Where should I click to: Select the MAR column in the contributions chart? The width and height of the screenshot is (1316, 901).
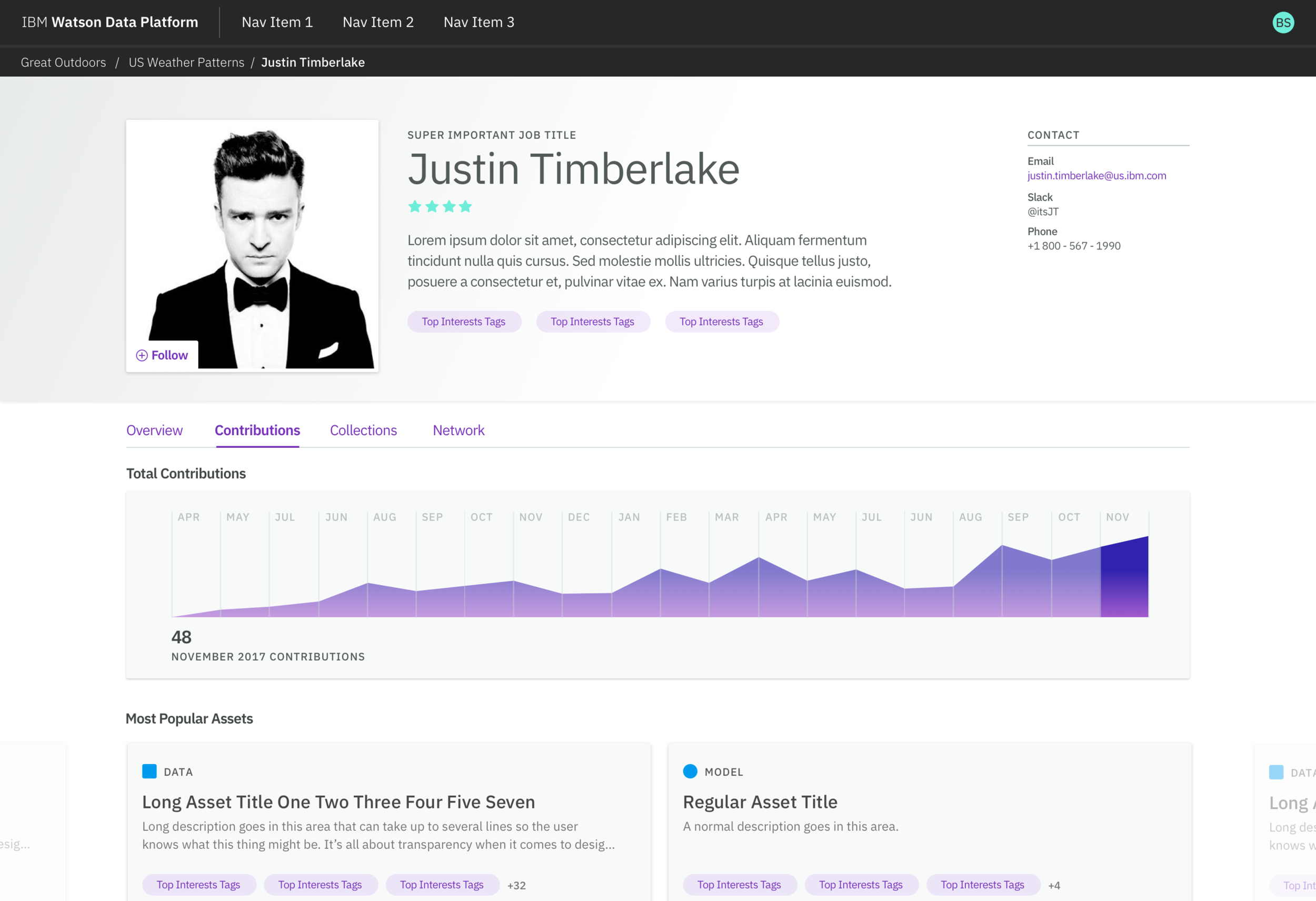tap(734, 565)
